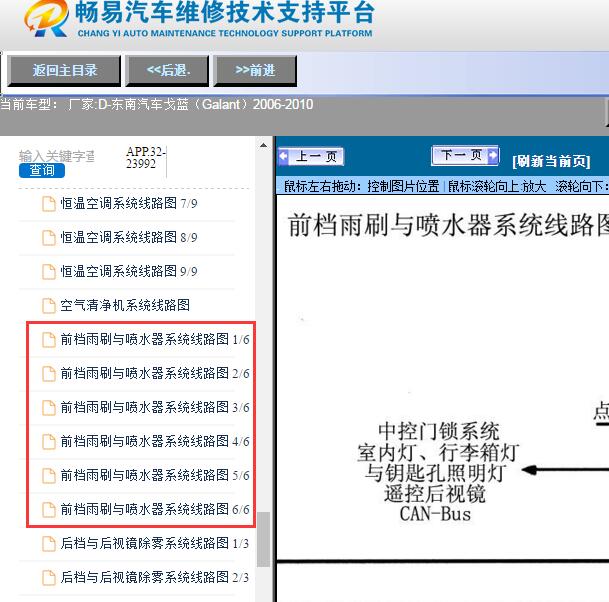This screenshot has height=602, width=609.
Task: Select 前档雨刷与喷水器系统线路图 4/6
Action: coord(155,441)
